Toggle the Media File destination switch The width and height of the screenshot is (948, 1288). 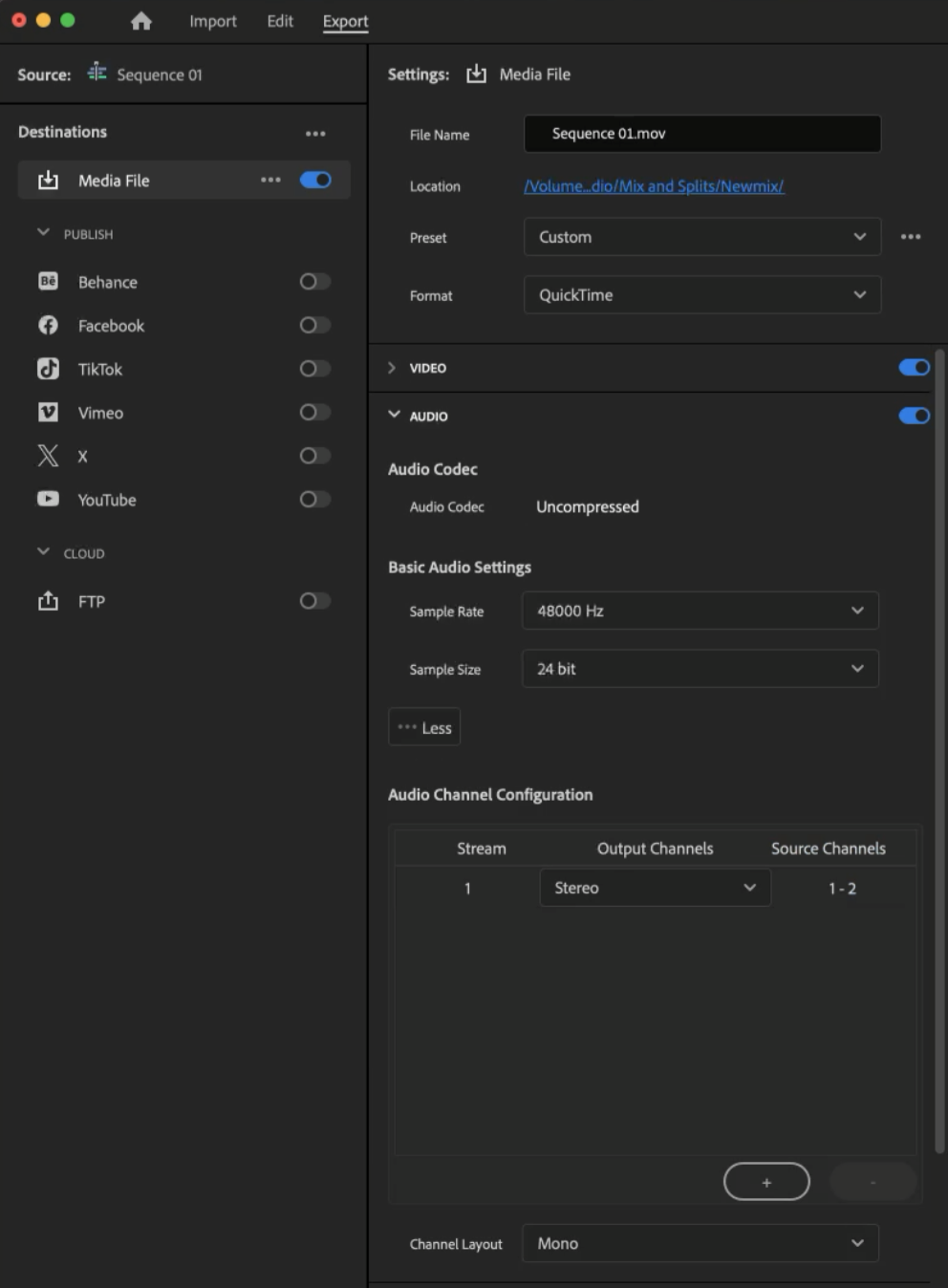pyautogui.click(x=315, y=180)
